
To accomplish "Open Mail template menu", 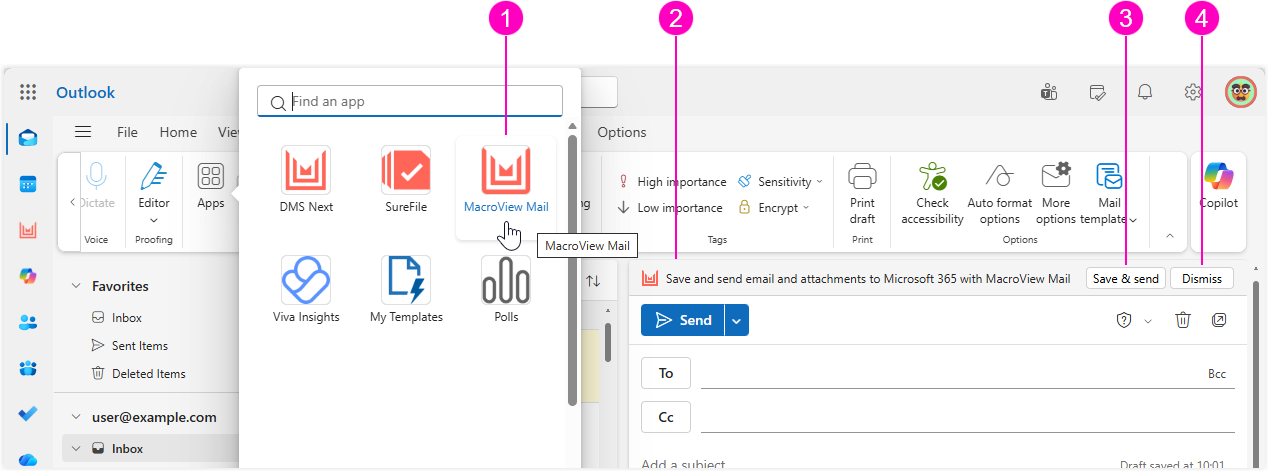I will [1109, 193].
